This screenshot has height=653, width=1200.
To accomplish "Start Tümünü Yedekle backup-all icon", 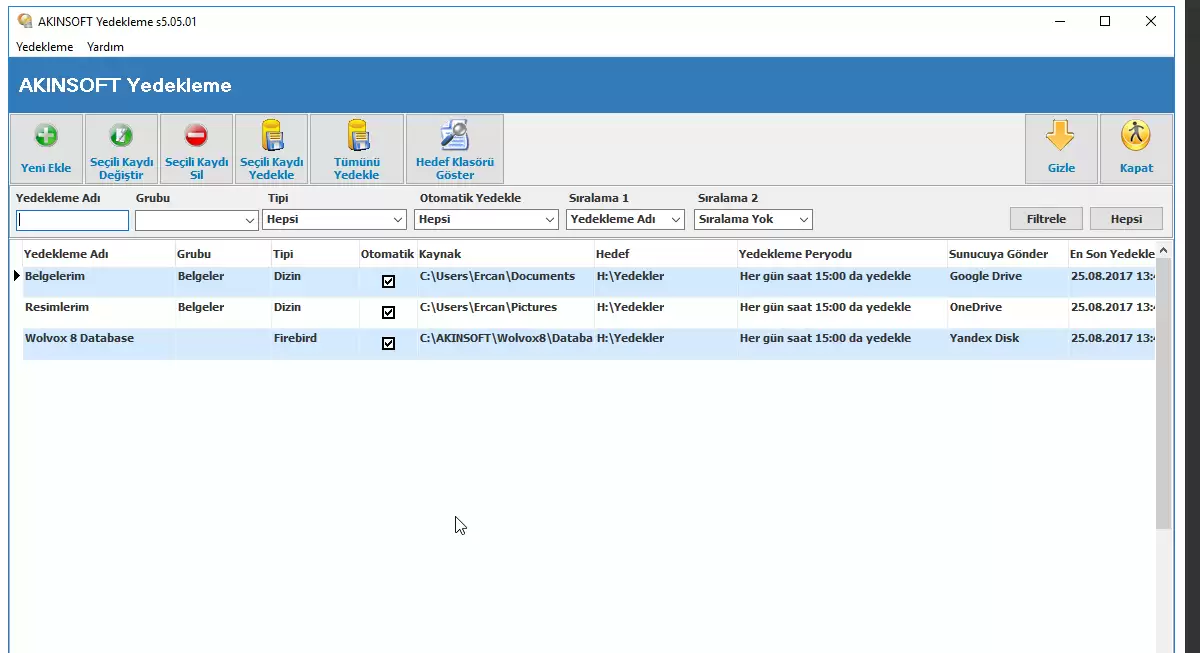I will (356, 137).
